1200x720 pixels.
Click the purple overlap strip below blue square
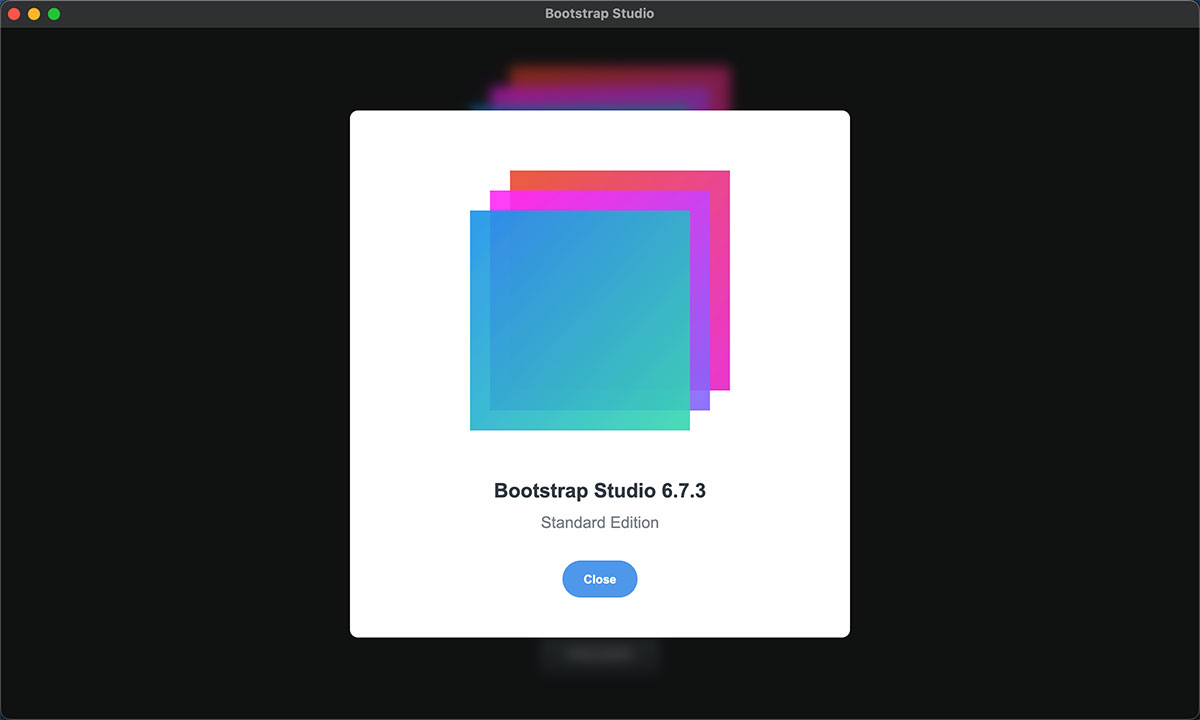(x=699, y=401)
